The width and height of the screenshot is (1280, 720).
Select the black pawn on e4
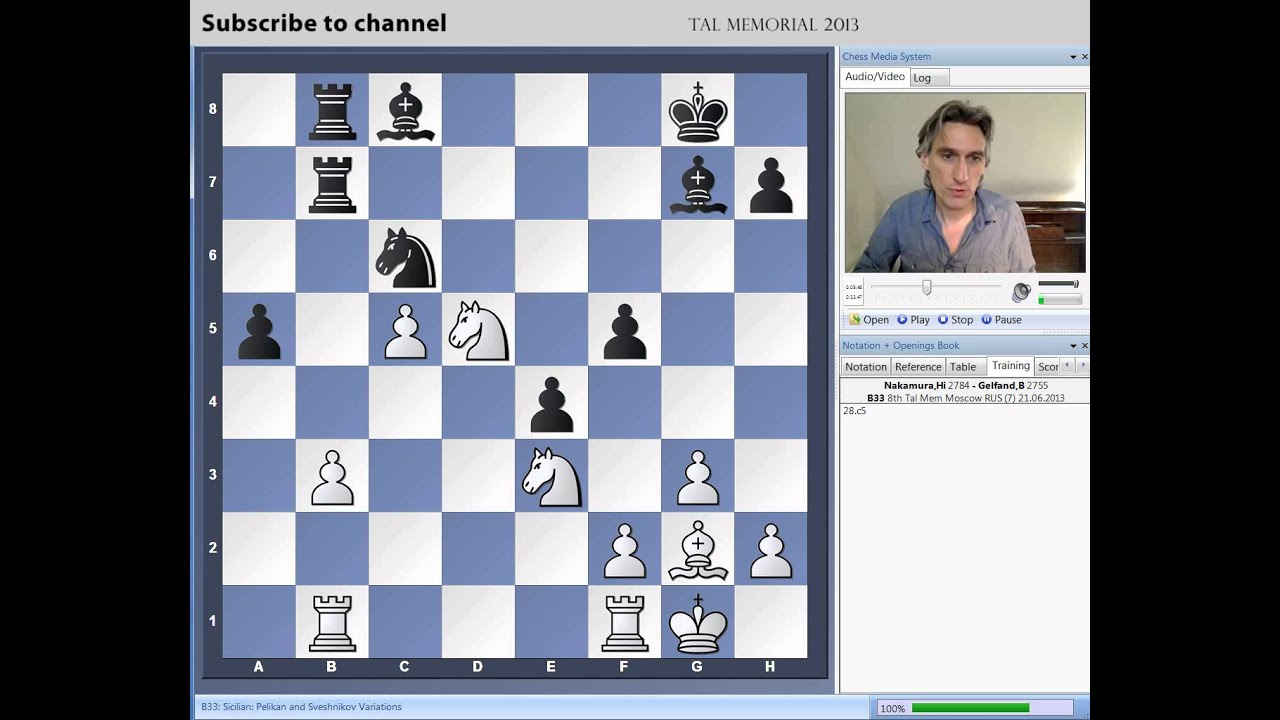coord(551,405)
